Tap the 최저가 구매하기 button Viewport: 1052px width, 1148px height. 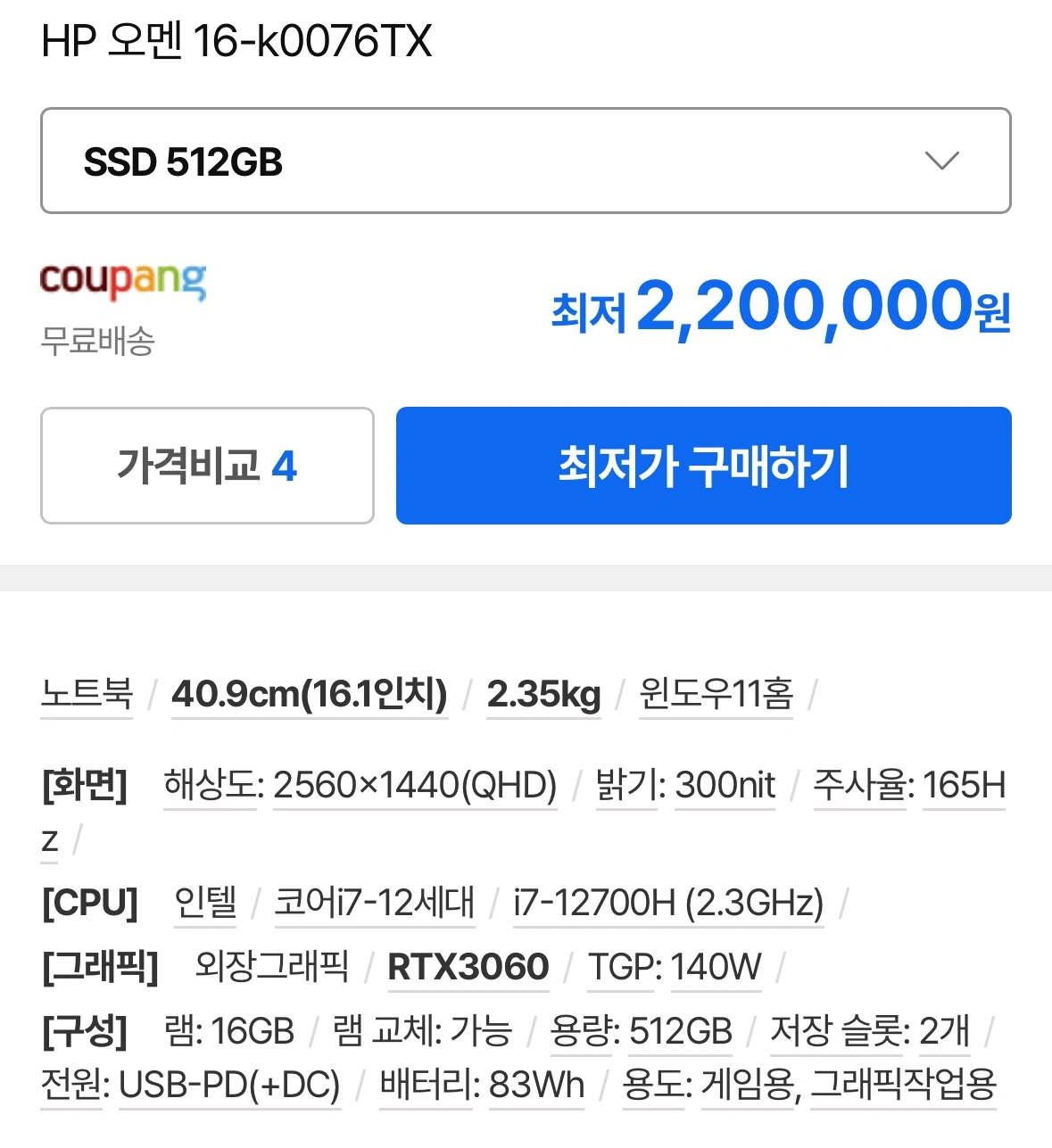pos(703,466)
